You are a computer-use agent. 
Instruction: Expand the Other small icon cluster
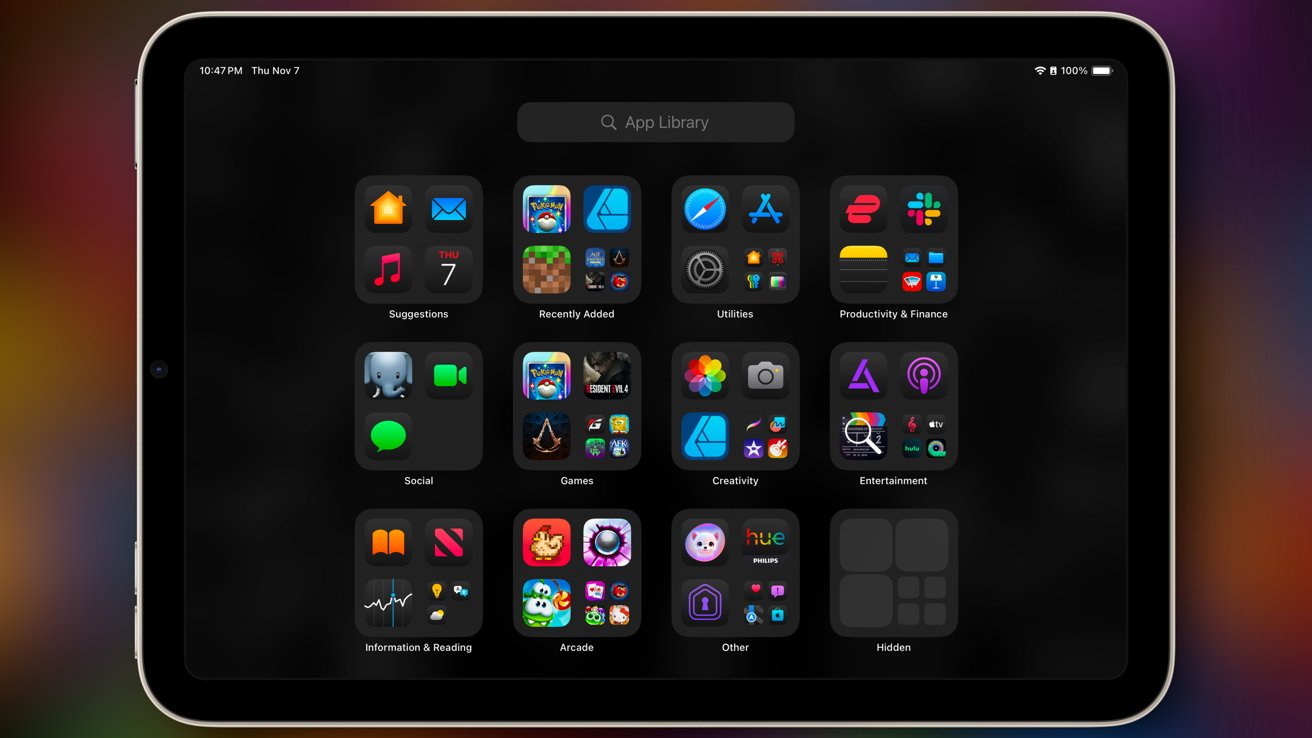[766, 603]
